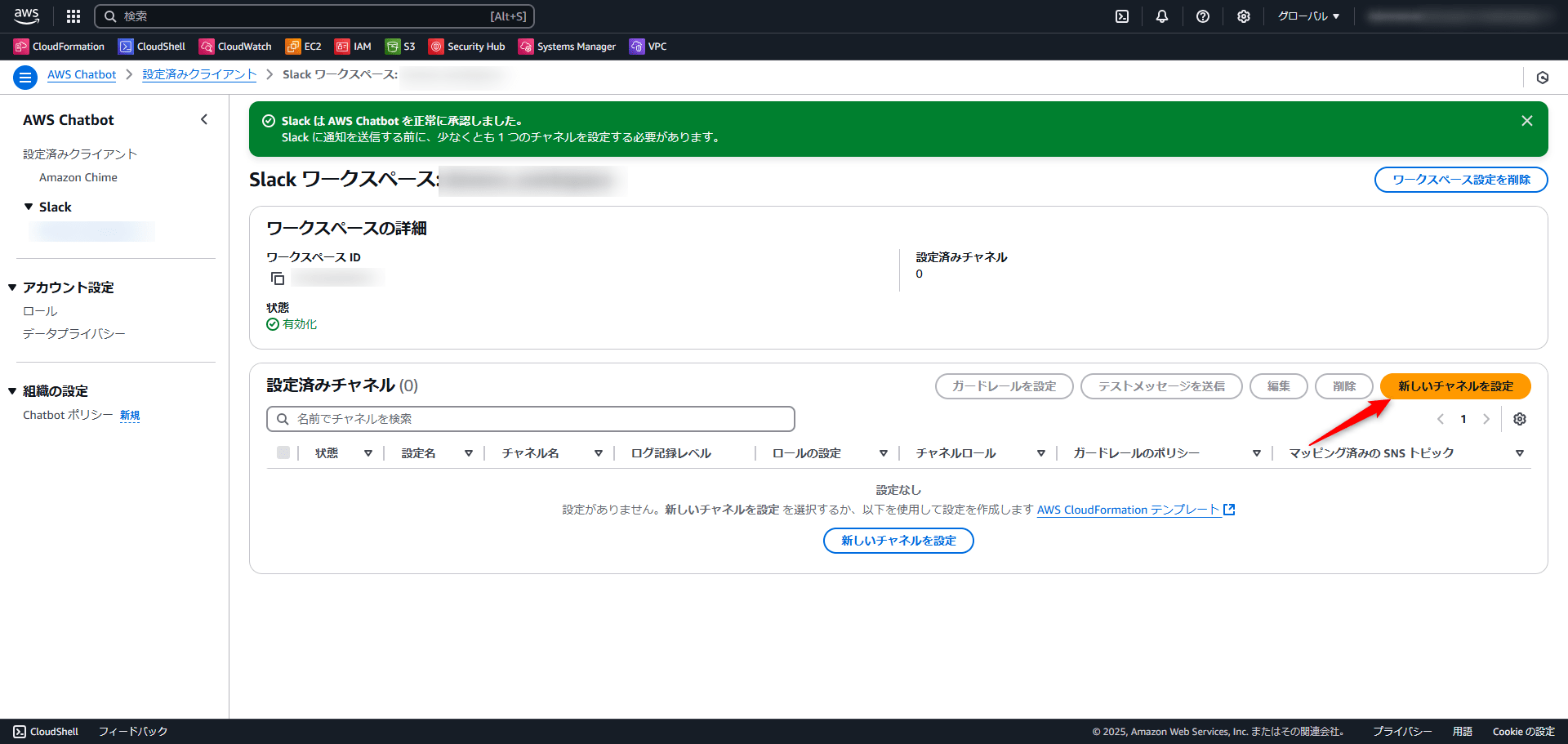The height and width of the screenshot is (744, 1568).
Task: Select all channels header checkbox
Action: point(283,452)
